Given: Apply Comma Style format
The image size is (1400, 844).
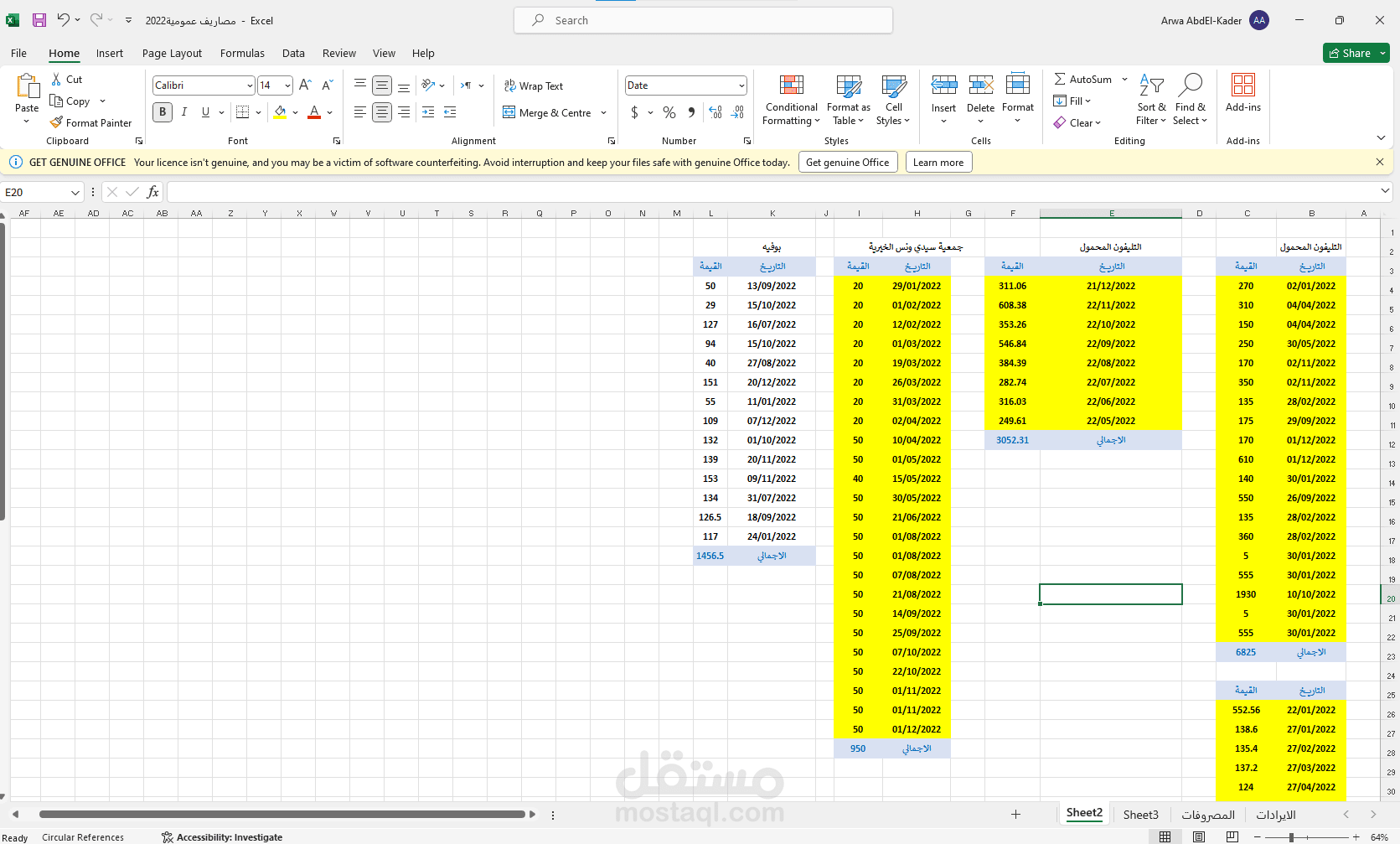Looking at the screenshot, I should [691, 111].
